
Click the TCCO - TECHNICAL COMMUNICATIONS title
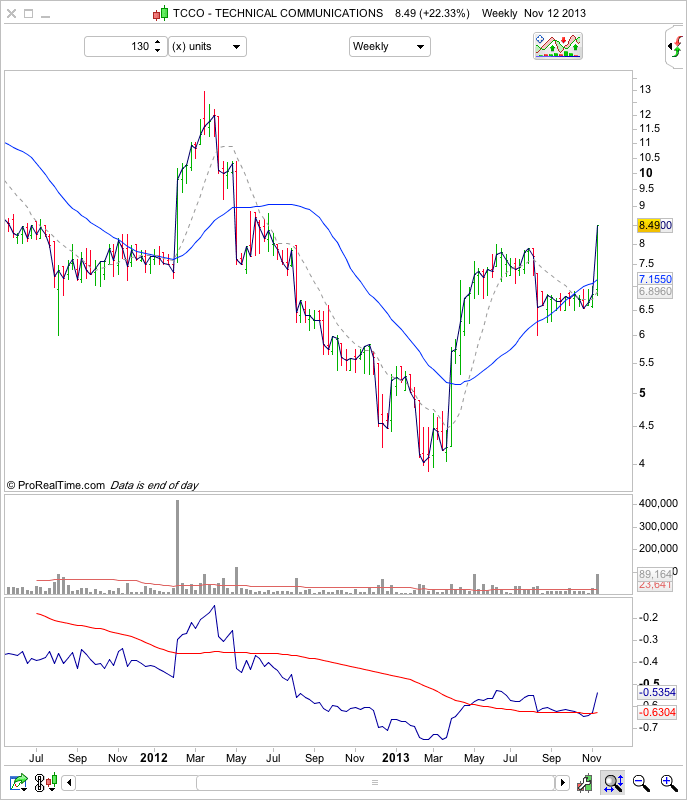click(x=277, y=13)
